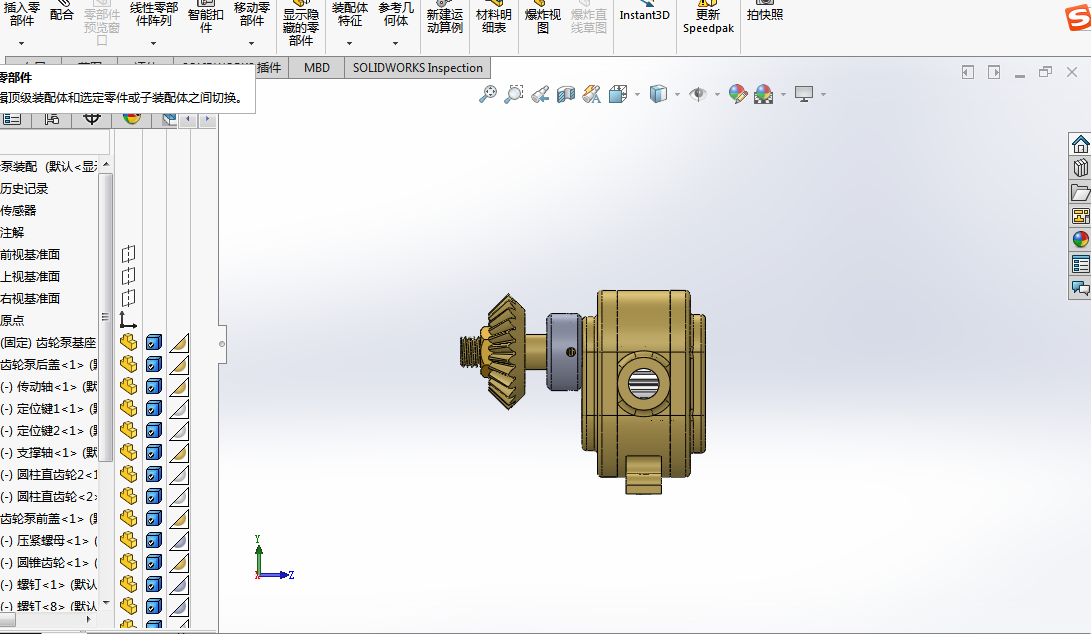Expand the View Settings monitor dropdown
1091x634 pixels.
click(x=823, y=94)
